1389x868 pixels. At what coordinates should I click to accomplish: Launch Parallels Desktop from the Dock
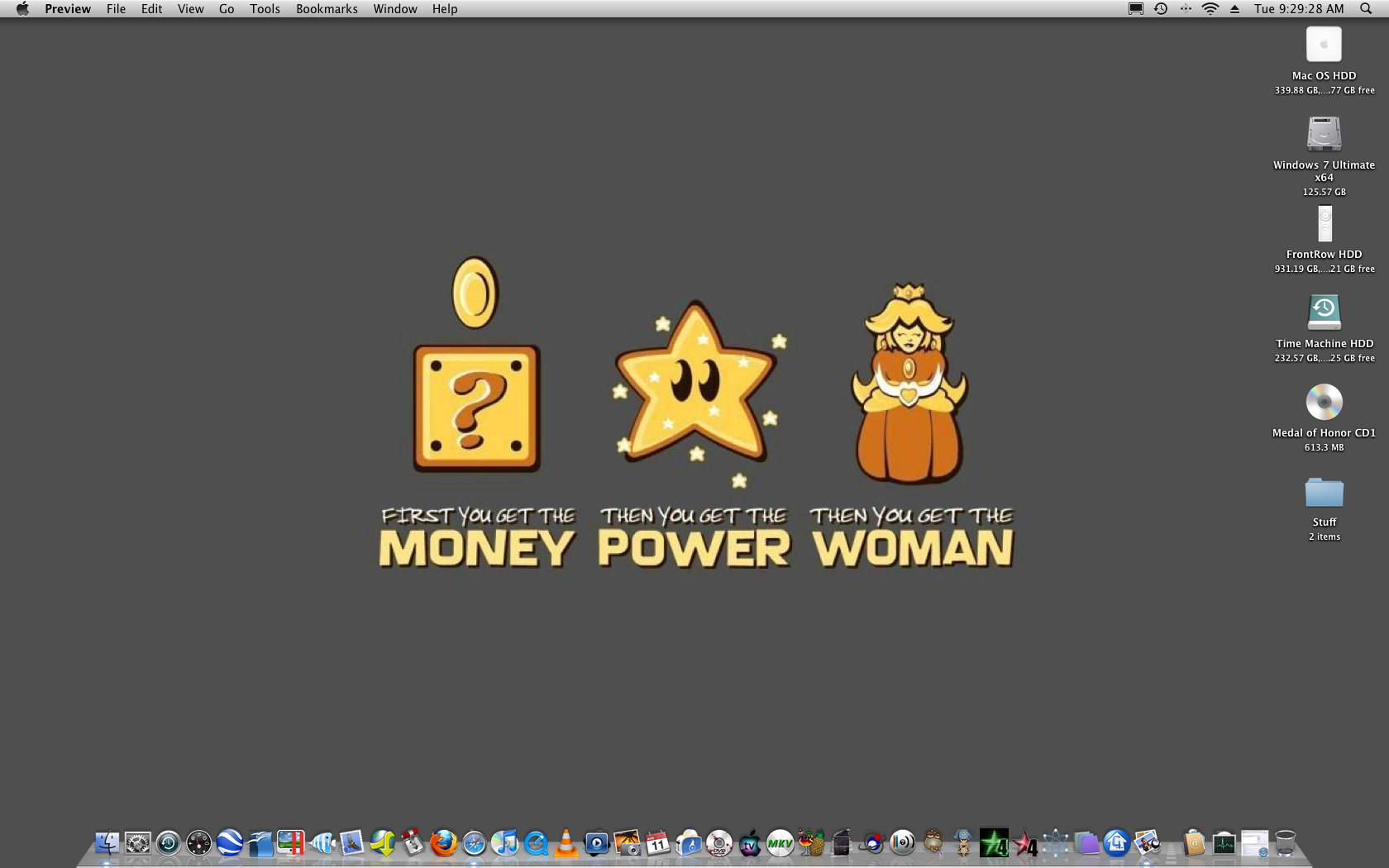(x=290, y=843)
